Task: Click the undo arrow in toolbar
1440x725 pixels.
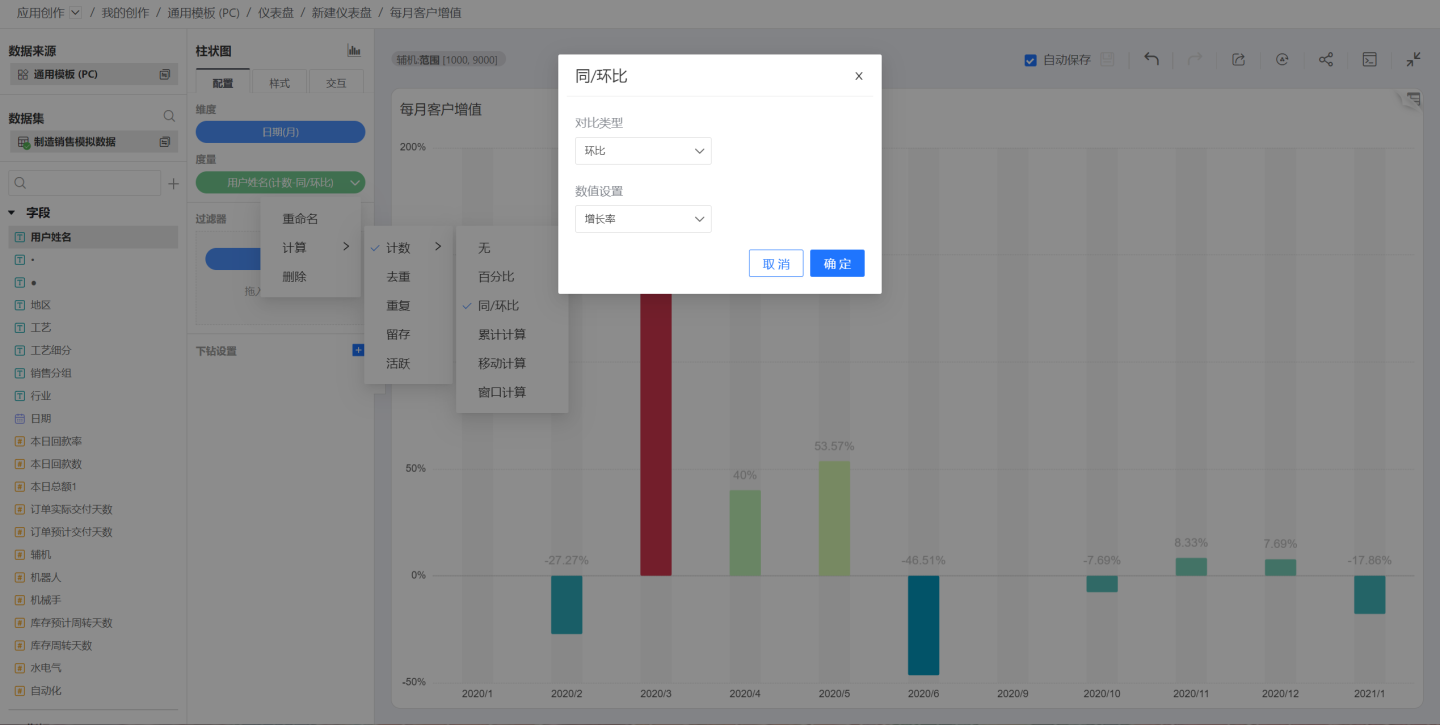Action: tap(1151, 60)
